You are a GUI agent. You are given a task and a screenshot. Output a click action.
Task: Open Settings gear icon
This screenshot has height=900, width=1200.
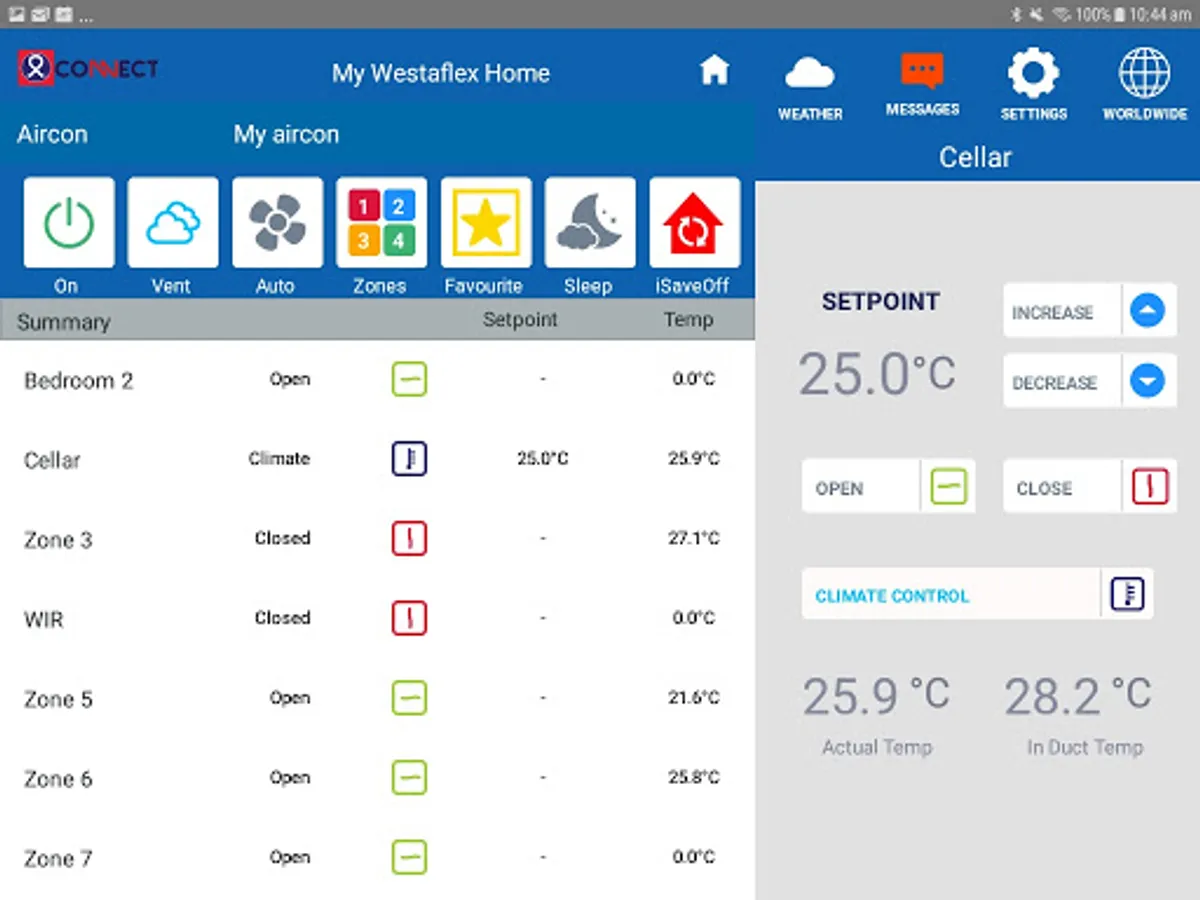[1033, 74]
